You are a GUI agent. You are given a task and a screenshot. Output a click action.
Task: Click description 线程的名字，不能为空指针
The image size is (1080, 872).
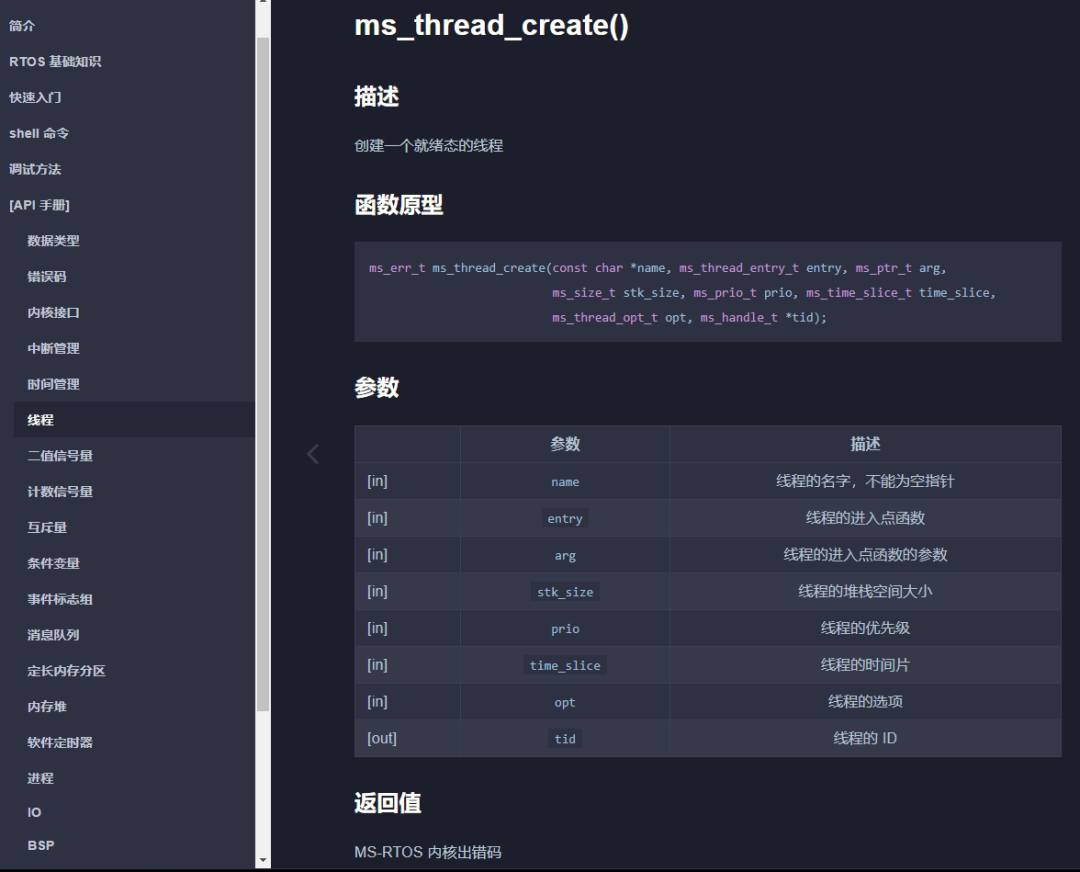865,481
